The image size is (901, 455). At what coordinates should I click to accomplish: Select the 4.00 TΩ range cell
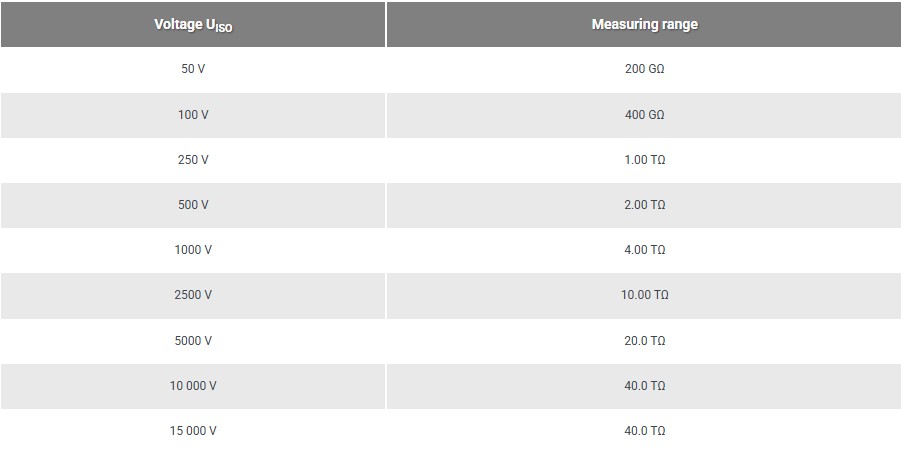(644, 250)
